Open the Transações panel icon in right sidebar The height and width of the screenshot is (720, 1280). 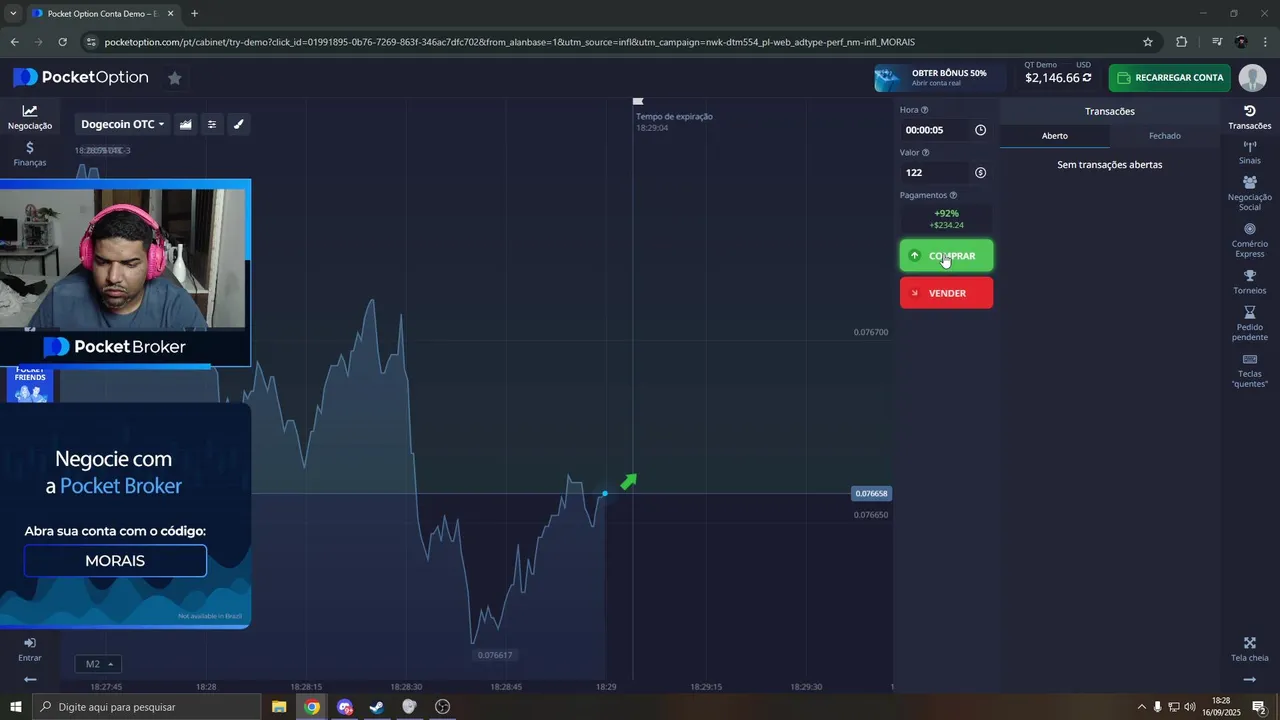[x=1250, y=117]
